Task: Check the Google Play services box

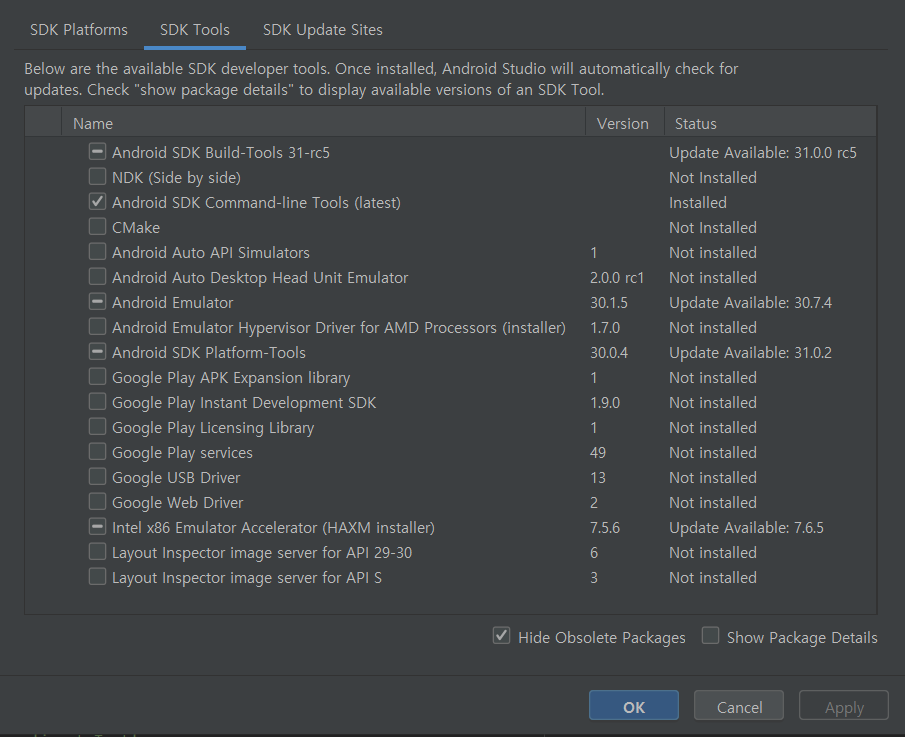Action: (98, 452)
